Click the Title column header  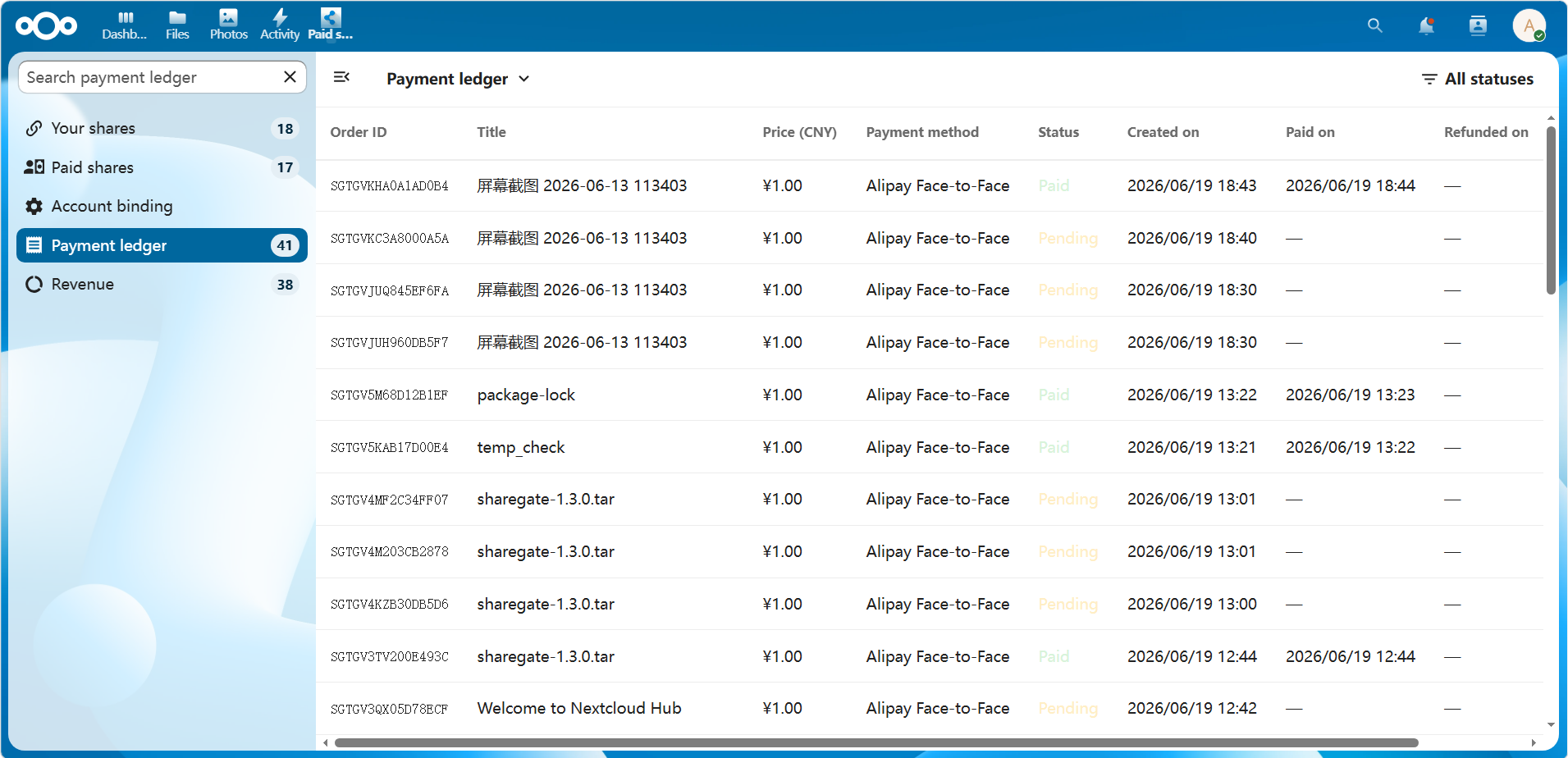491,132
